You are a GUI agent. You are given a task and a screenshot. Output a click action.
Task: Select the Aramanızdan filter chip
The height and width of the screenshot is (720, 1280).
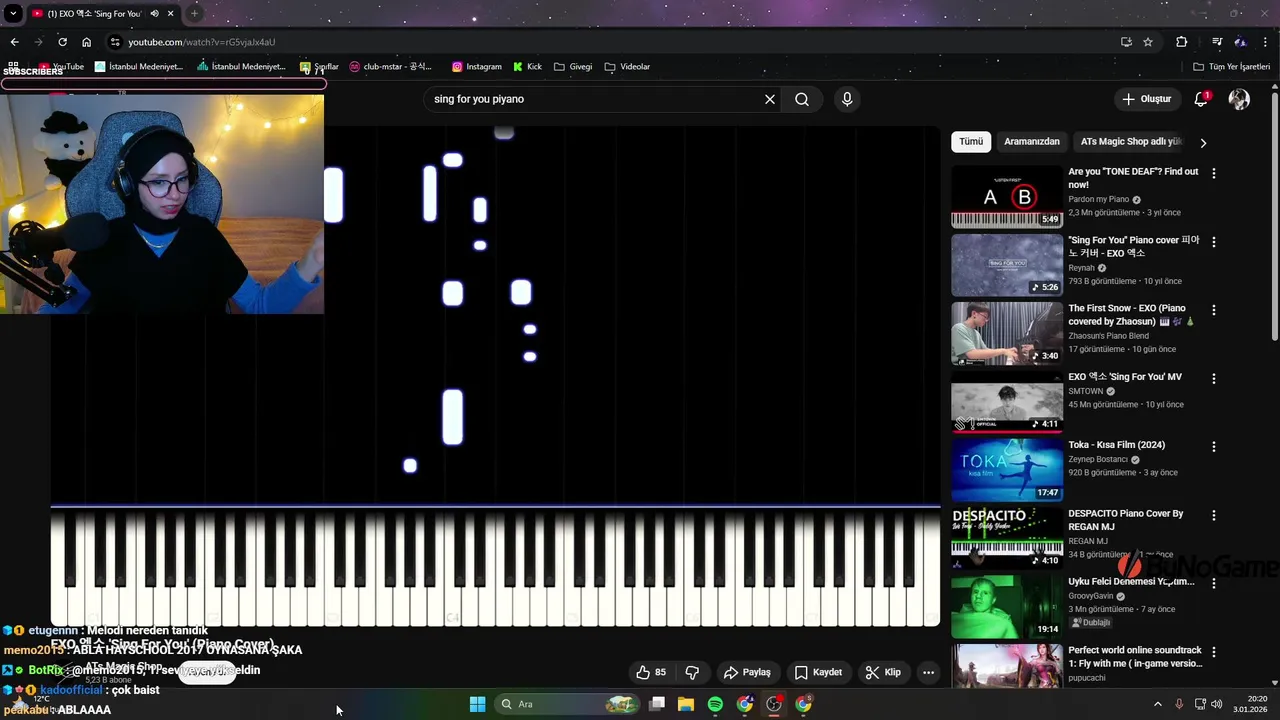[x=1031, y=142]
